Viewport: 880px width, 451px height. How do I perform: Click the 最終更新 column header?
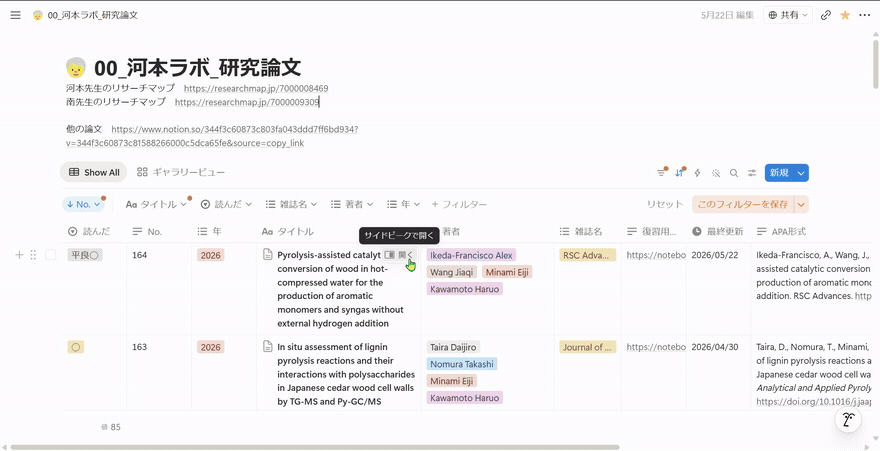pyautogui.click(x=718, y=232)
